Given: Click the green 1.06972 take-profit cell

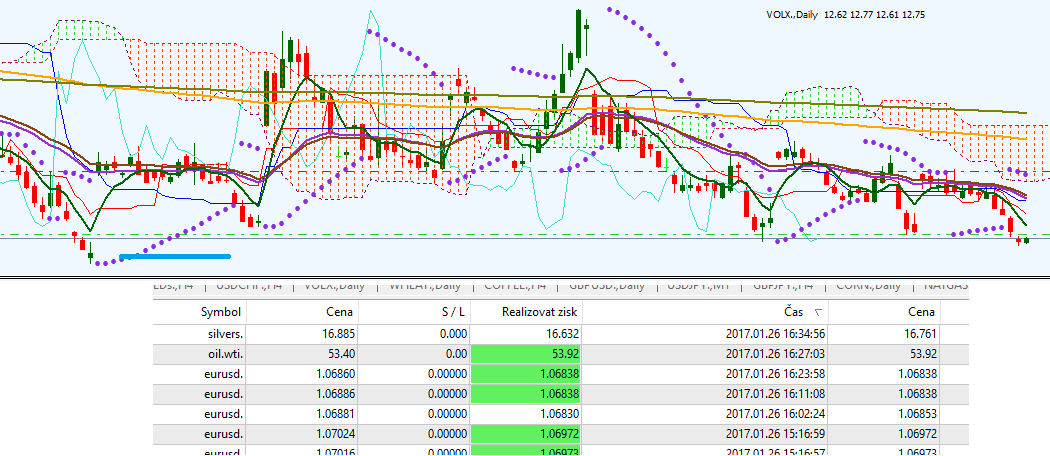Looking at the screenshot, I should [526, 434].
